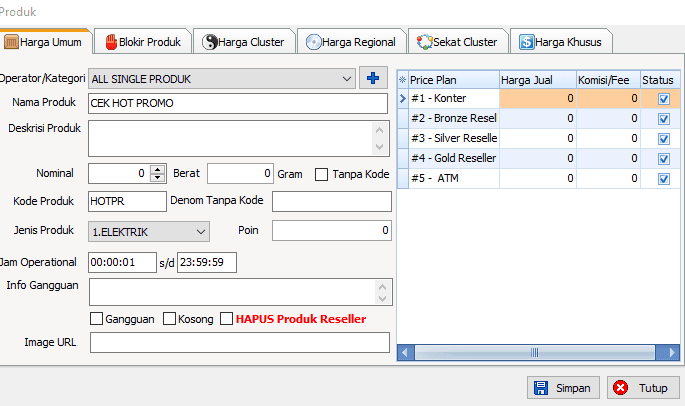This screenshot has height=406, width=685.
Task: Click the price grid horizontal scrollbar
Action: (x=538, y=351)
